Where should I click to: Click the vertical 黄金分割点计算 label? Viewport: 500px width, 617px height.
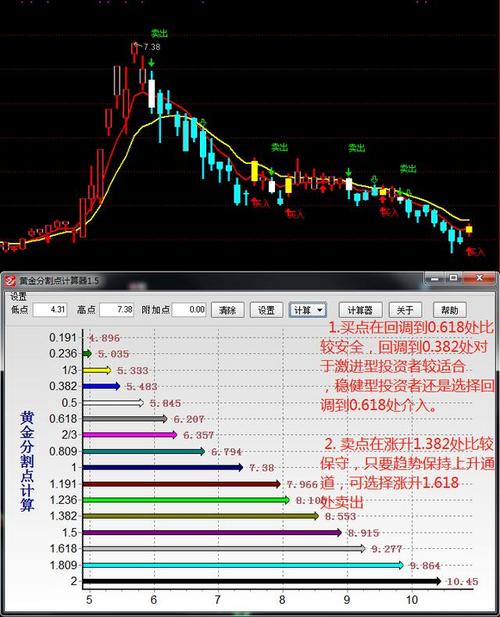click(27, 461)
